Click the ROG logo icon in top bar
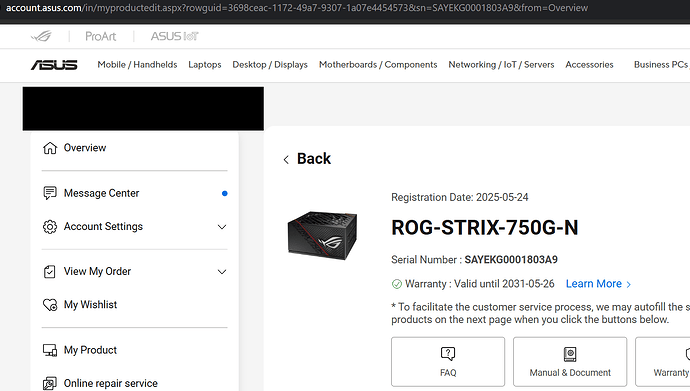This screenshot has width=690, height=391. 41,36
